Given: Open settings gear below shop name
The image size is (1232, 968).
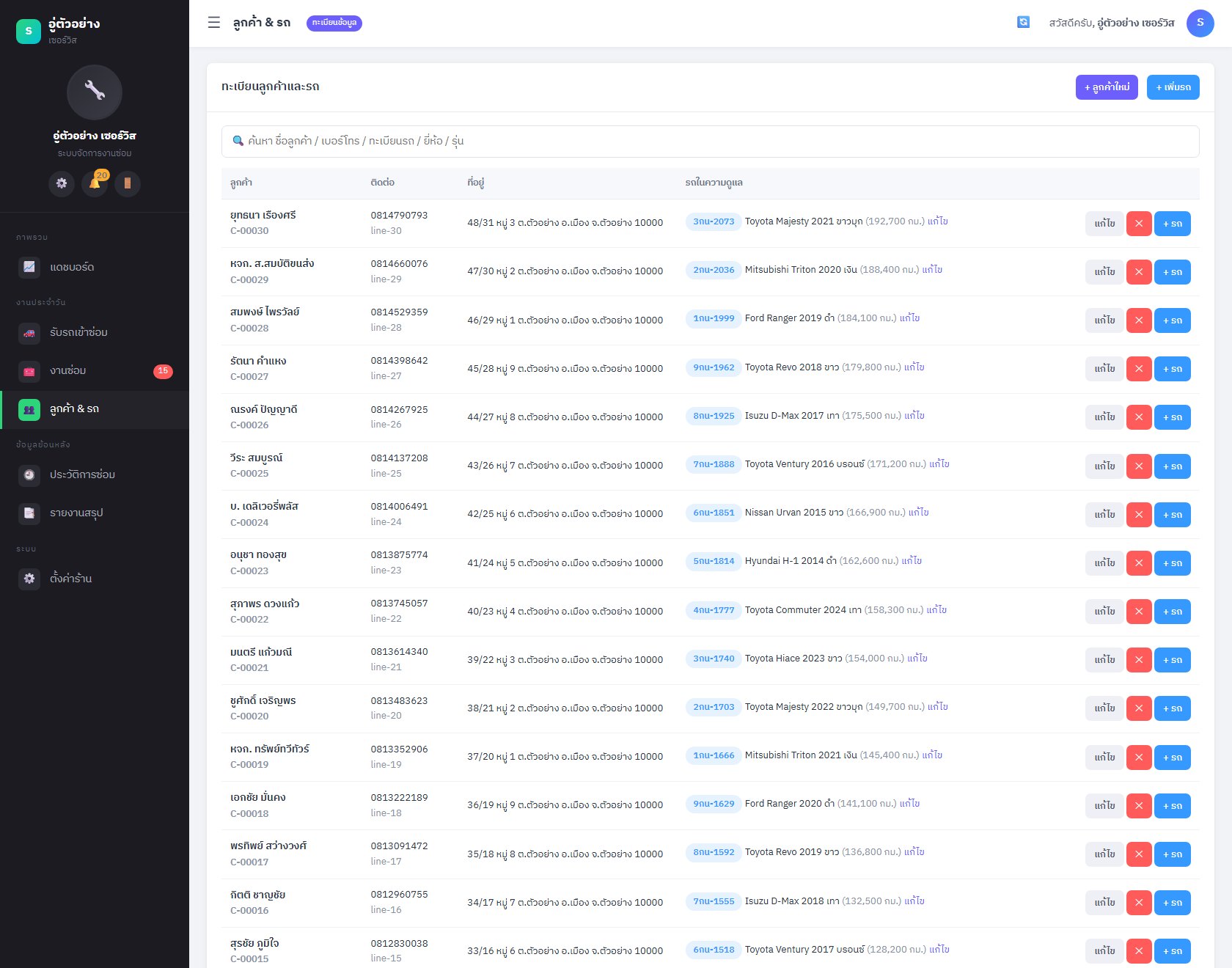Looking at the screenshot, I should pyautogui.click(x=62, y=183).
